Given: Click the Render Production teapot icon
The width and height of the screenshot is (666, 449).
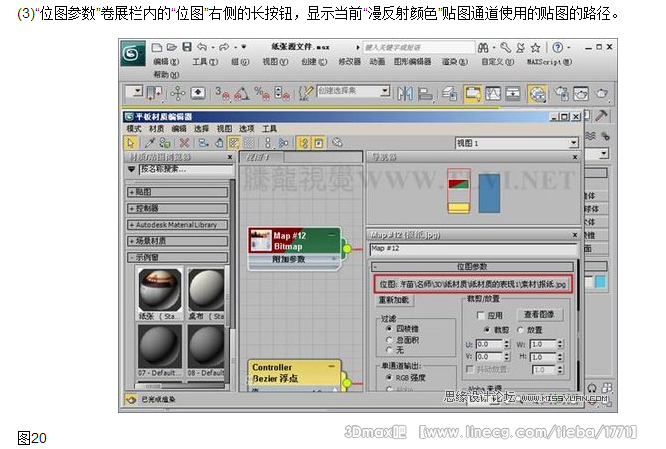Looking at the screenshot, I should pos(601,93).
